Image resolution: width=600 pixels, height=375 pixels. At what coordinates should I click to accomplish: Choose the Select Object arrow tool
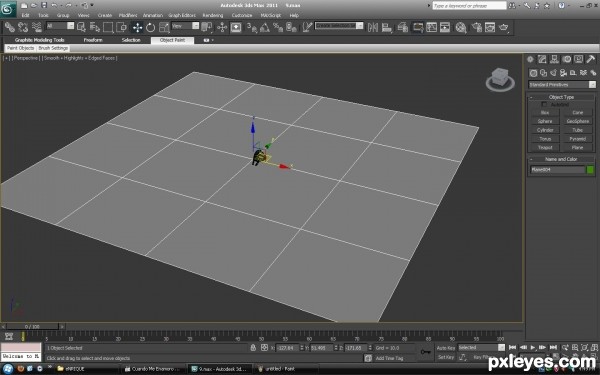pyautogui.click(x=81, y=27)
